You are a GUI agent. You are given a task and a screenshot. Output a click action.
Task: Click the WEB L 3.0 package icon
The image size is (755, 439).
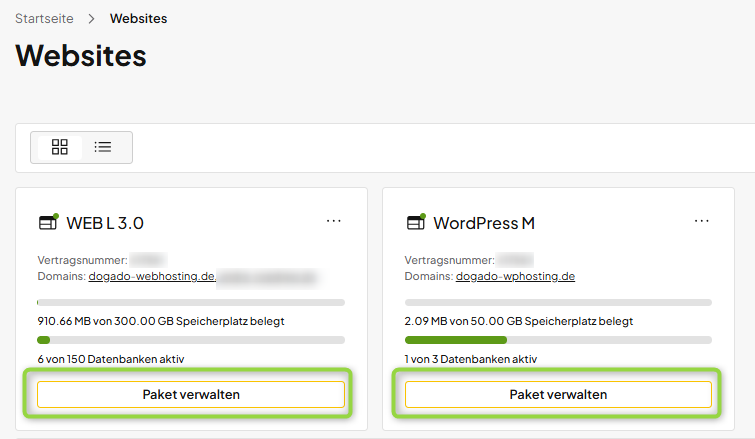(x=48, y=222)
